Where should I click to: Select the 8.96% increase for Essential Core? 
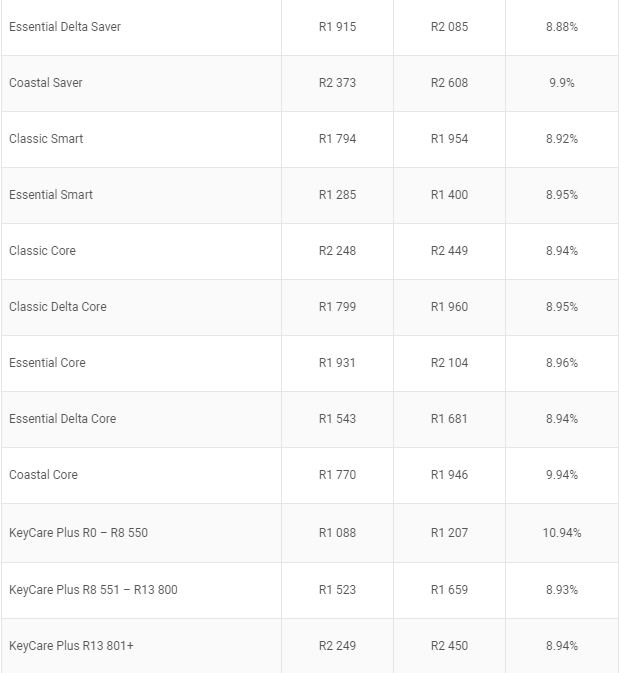(x=562, y=363)
